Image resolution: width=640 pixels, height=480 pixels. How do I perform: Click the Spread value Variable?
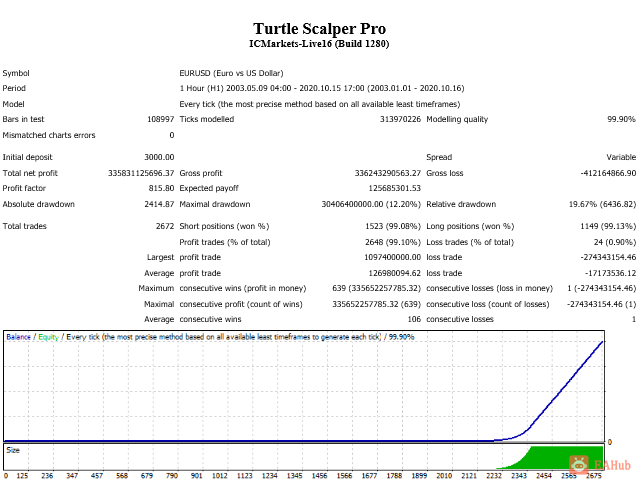point(621,157)
